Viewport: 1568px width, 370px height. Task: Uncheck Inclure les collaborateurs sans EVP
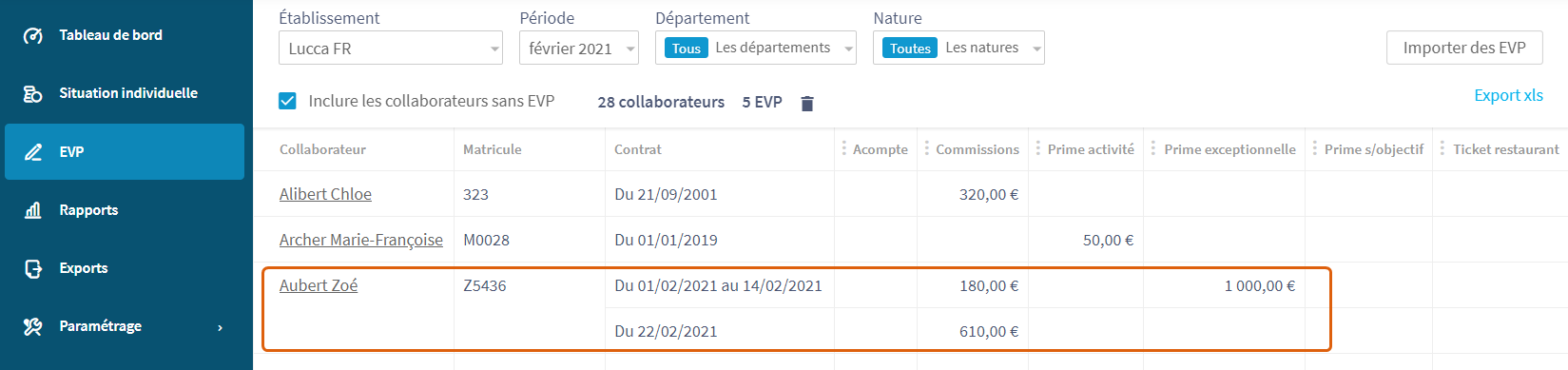287,101
